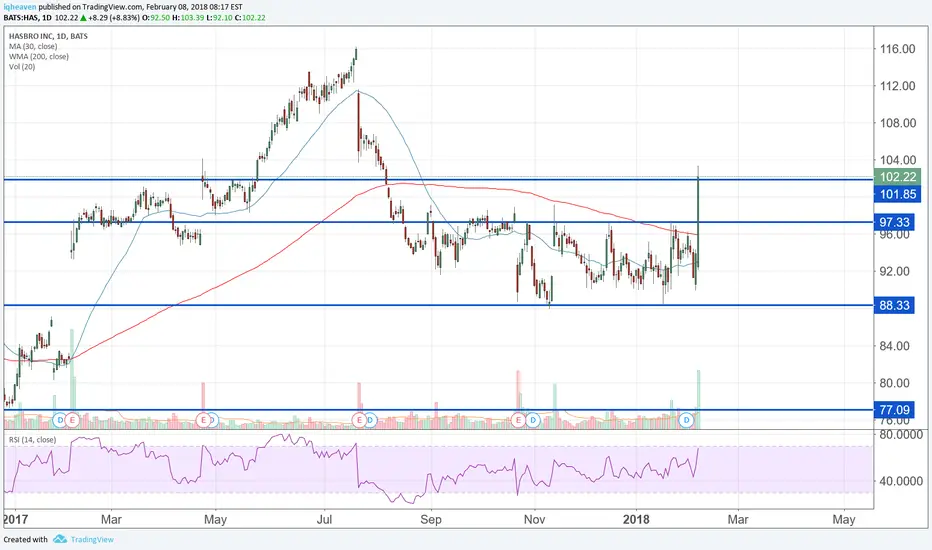Image resolution: width=932 pixels, height=550 pixels.
Task: Click the +8.29 (+8.83%) change value
Action: [114, 18]
